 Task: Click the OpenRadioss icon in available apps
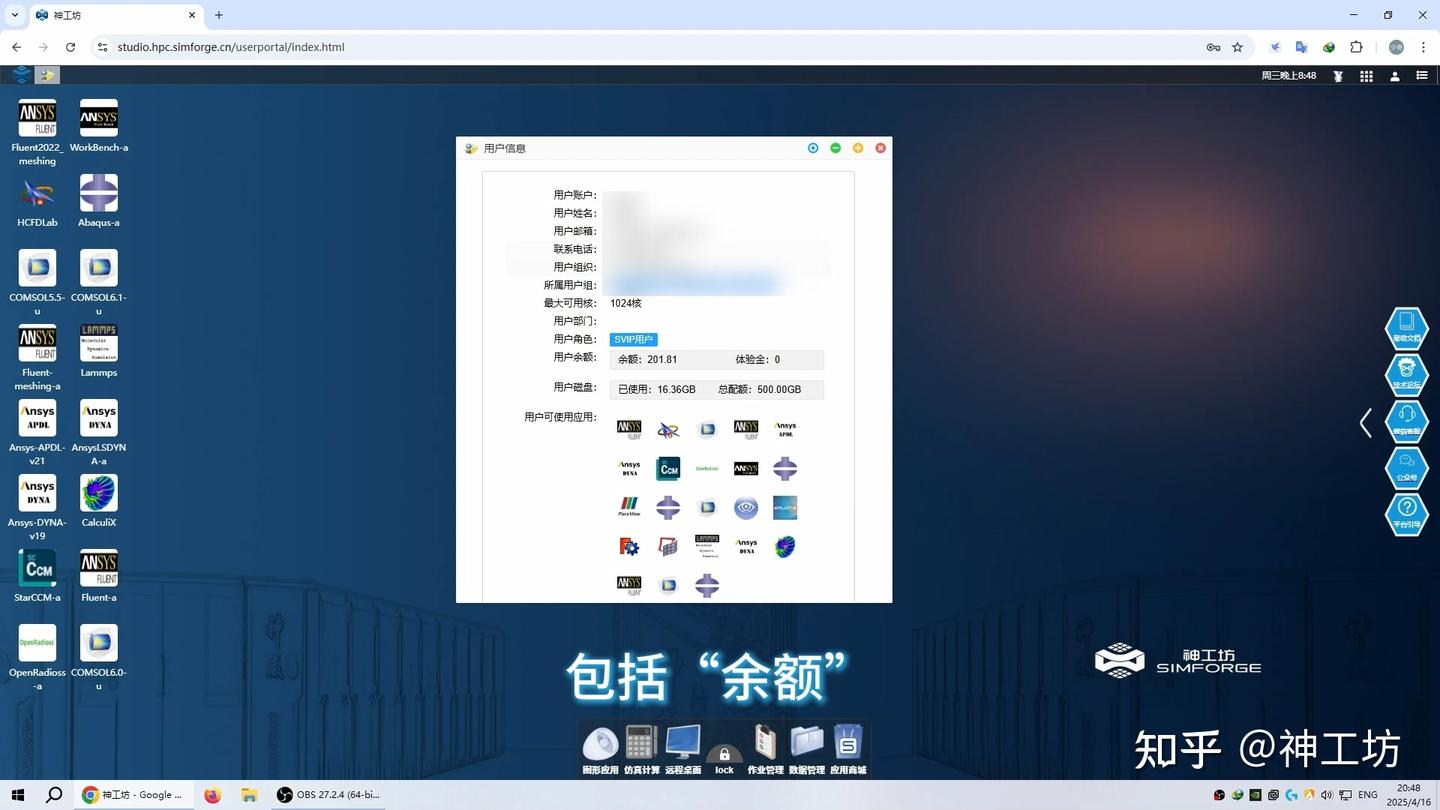[707, 468]
